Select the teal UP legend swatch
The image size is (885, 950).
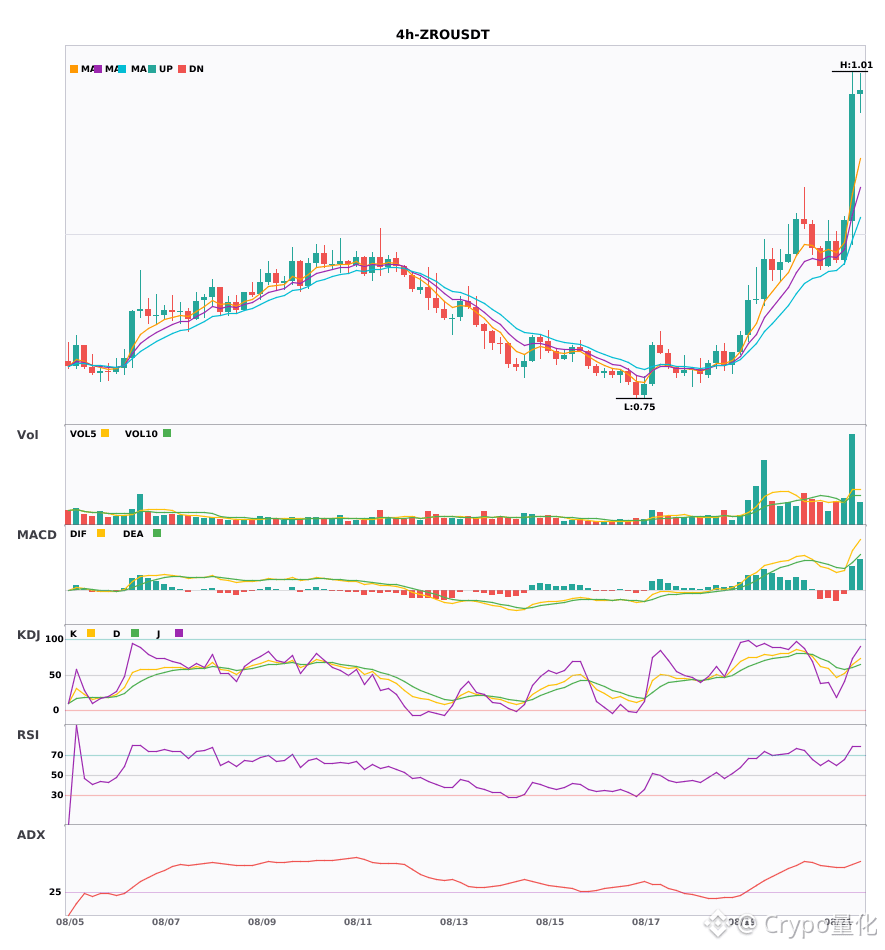(x=152, y=69)
